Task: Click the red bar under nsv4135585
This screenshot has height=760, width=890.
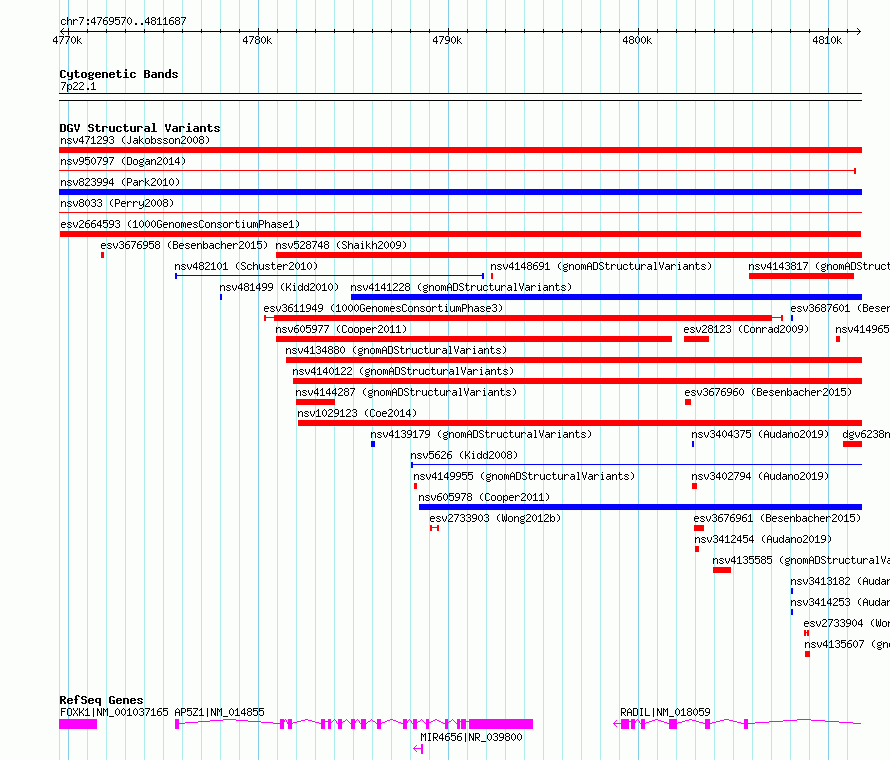Action: 722,570
